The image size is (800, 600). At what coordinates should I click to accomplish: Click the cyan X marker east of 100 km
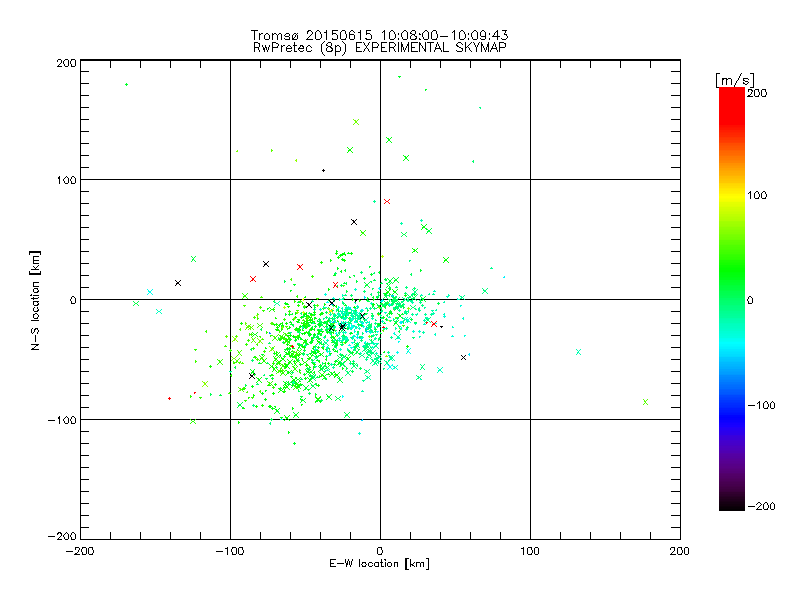tap(578, 352)
